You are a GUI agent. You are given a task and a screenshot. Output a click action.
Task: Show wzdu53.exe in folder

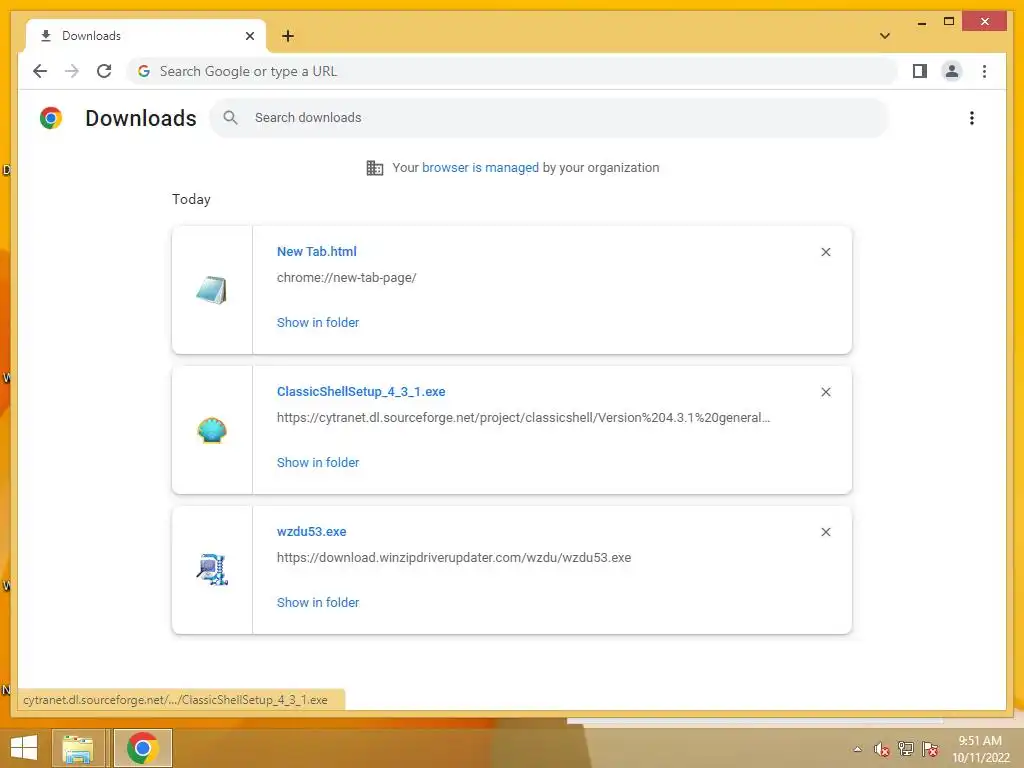[x=318, y=602]
